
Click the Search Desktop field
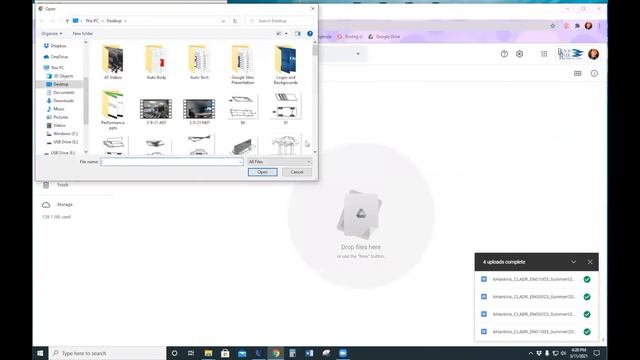tap(280, 21)
